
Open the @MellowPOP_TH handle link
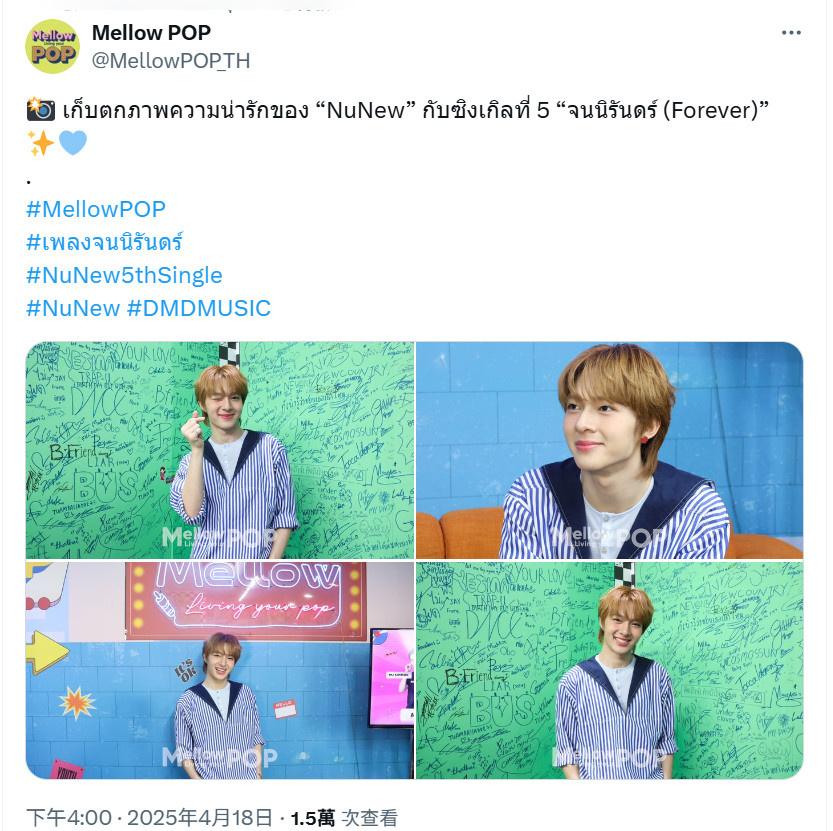(171, 61)
